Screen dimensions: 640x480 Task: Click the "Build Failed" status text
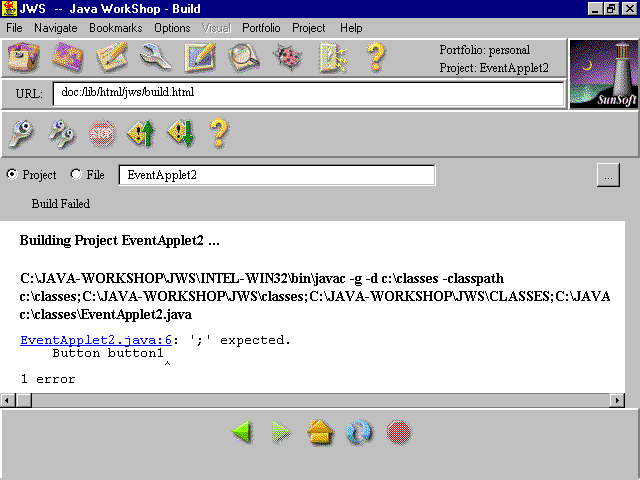point(61,203)
